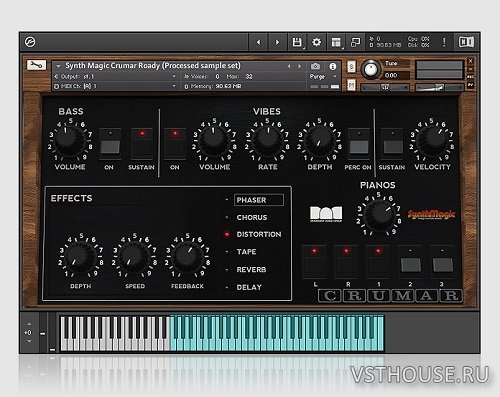Select previous preset small left arrow
500x397 pixels.
coord(289,66)
